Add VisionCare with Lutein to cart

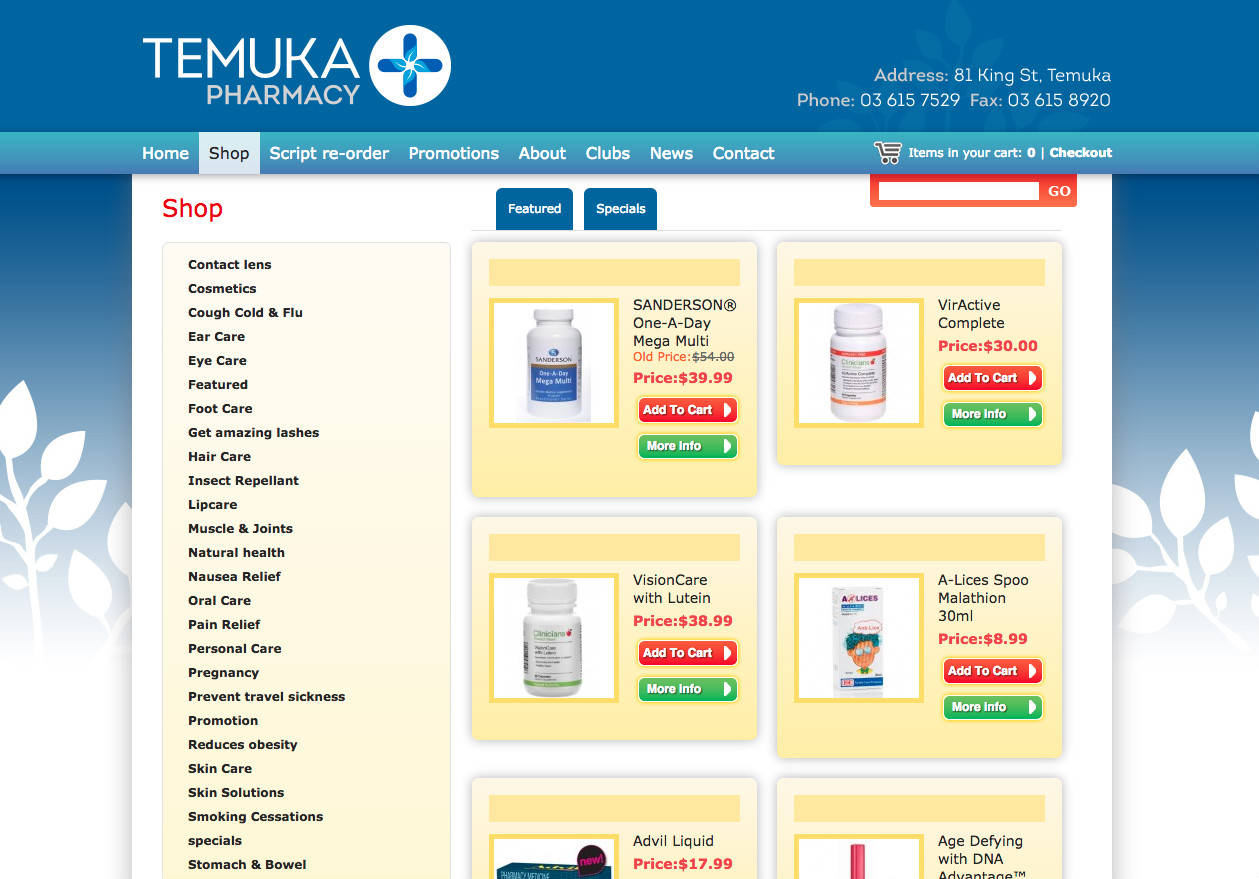coord(688,653)
